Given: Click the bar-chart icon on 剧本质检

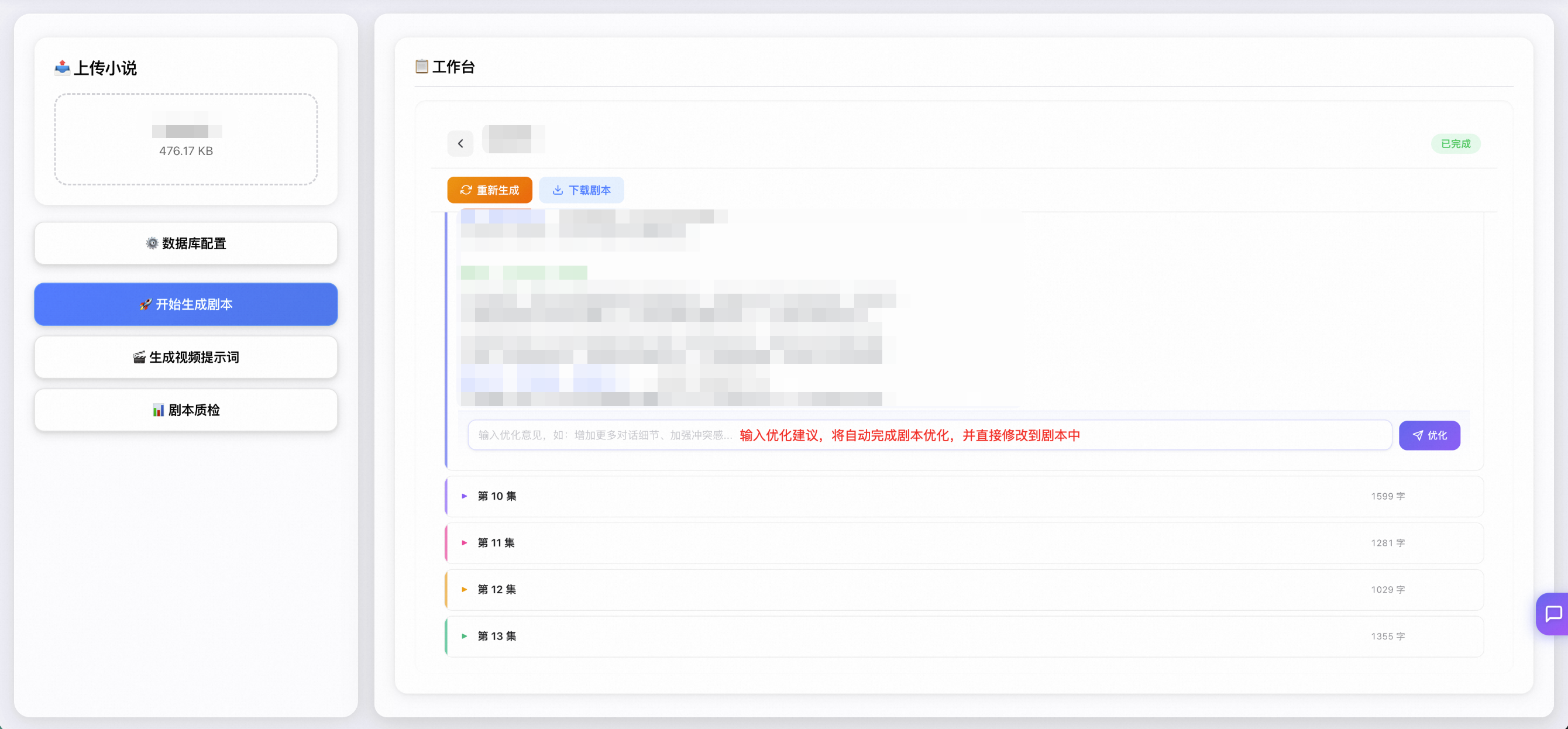Looking at the screenshot, I should [x=160, y=410].
